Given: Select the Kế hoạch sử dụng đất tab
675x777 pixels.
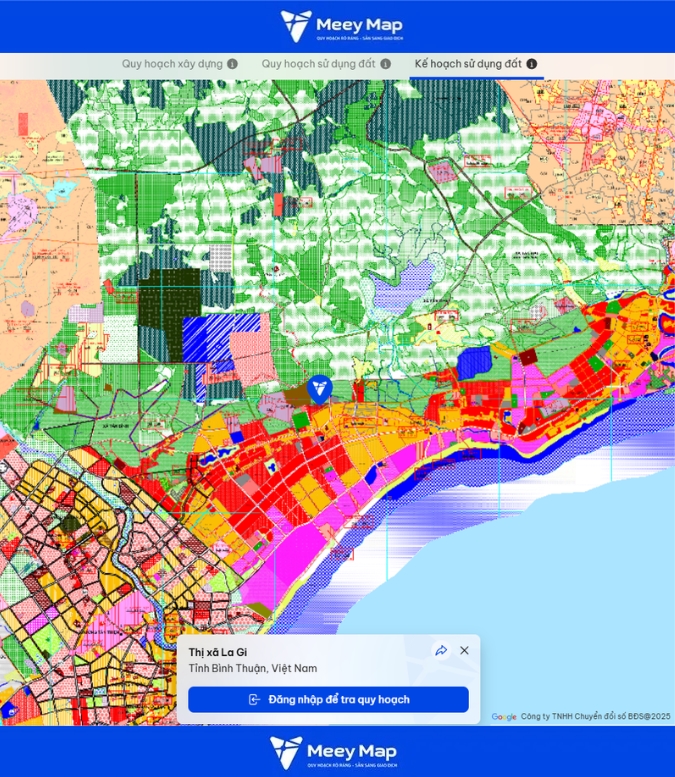Looking at the screenshot, I should 468,64.
